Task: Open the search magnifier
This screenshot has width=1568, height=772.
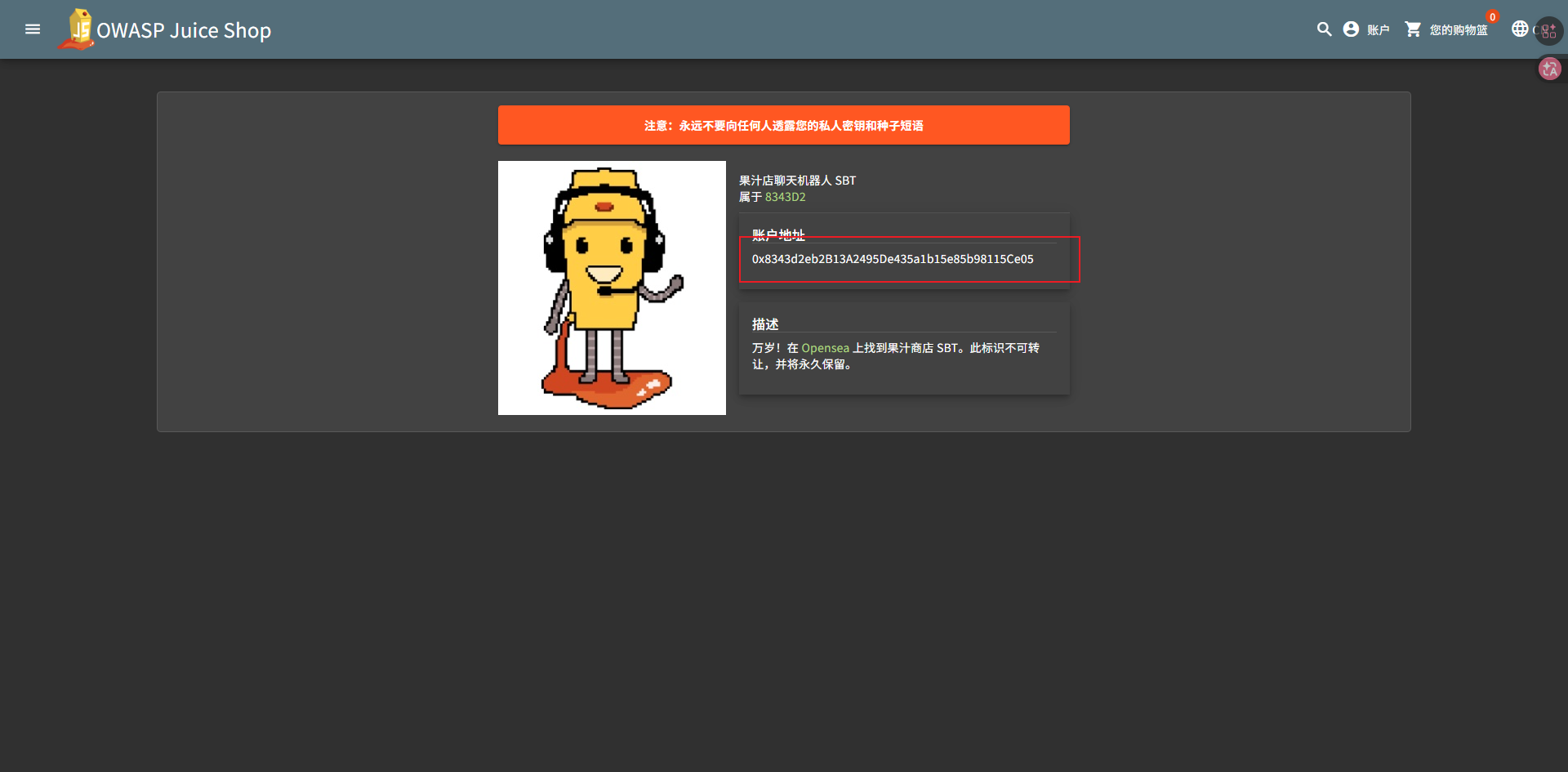Action: pyautogui.click(x=1324, y=29)
